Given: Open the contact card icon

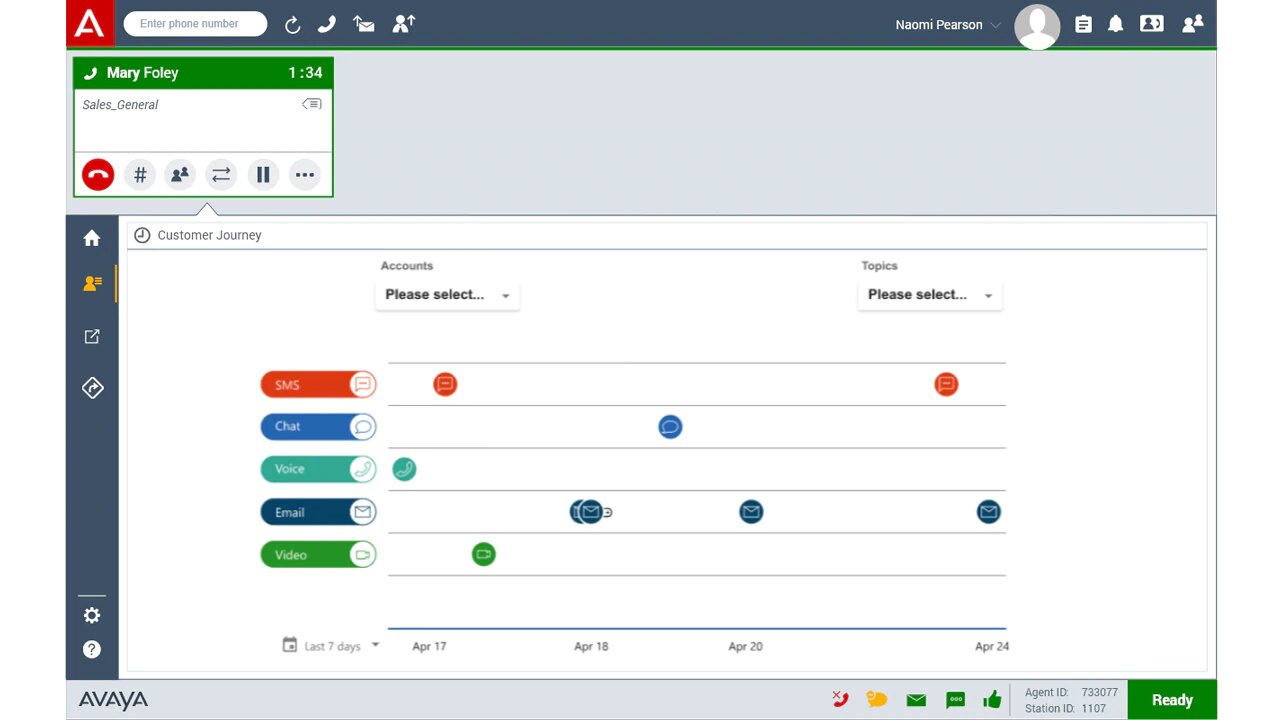Looking at the screenshot, I should point(1152,24).
